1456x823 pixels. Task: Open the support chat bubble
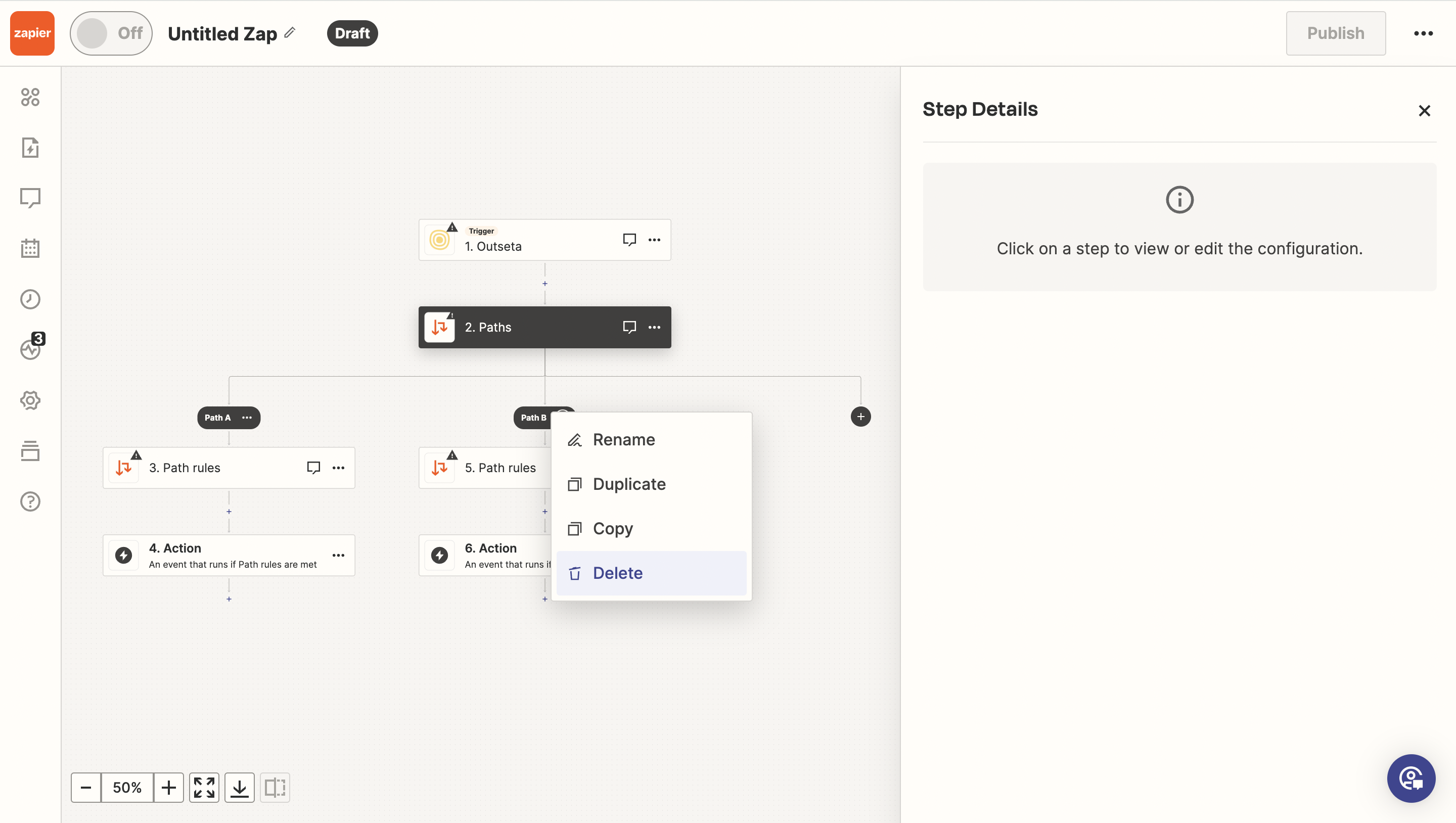coord(1411,779)
